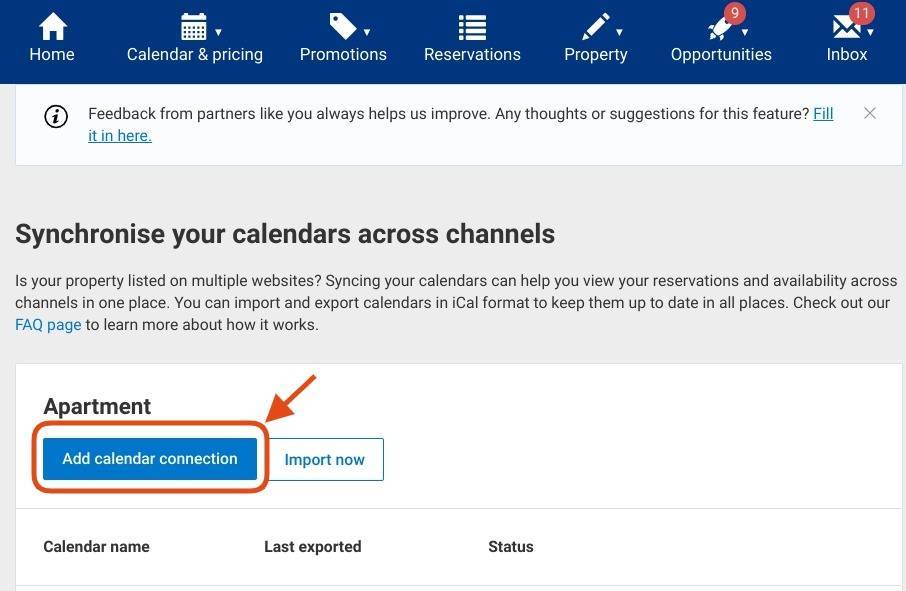Select the Home icon in navigation

point(51,25)
